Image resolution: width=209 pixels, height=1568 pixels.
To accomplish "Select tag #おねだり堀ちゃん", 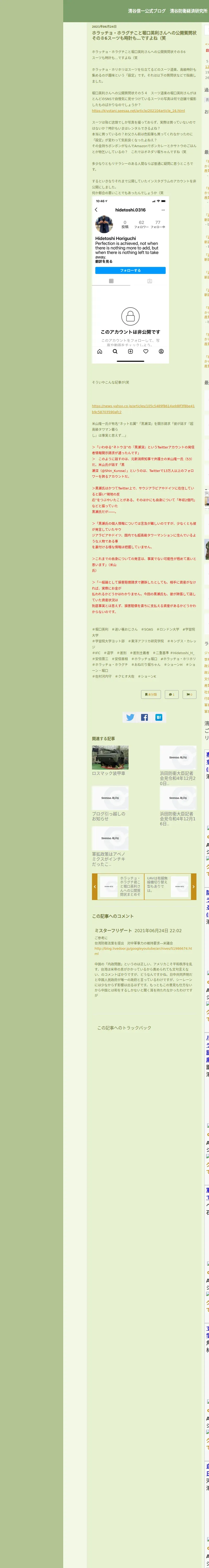I will click(146, 664).
